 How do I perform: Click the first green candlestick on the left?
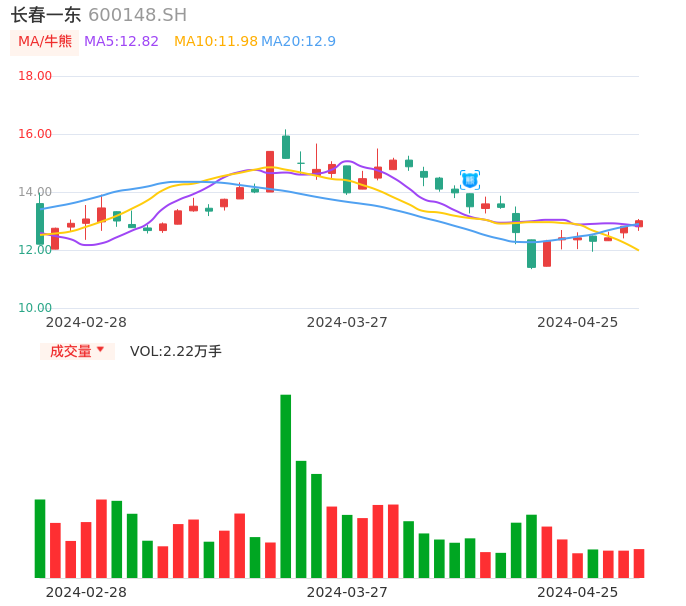click(x=40, y=223)
